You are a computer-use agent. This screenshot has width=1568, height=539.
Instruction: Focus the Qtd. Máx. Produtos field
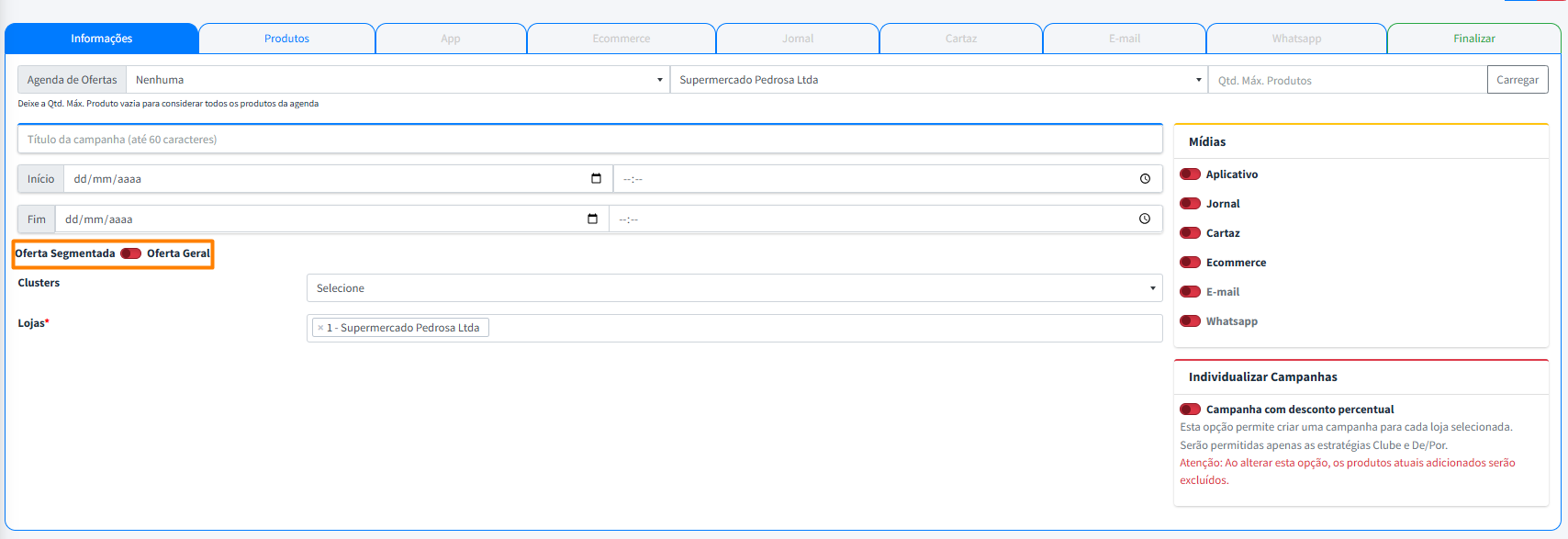(x=1347, y=81)
